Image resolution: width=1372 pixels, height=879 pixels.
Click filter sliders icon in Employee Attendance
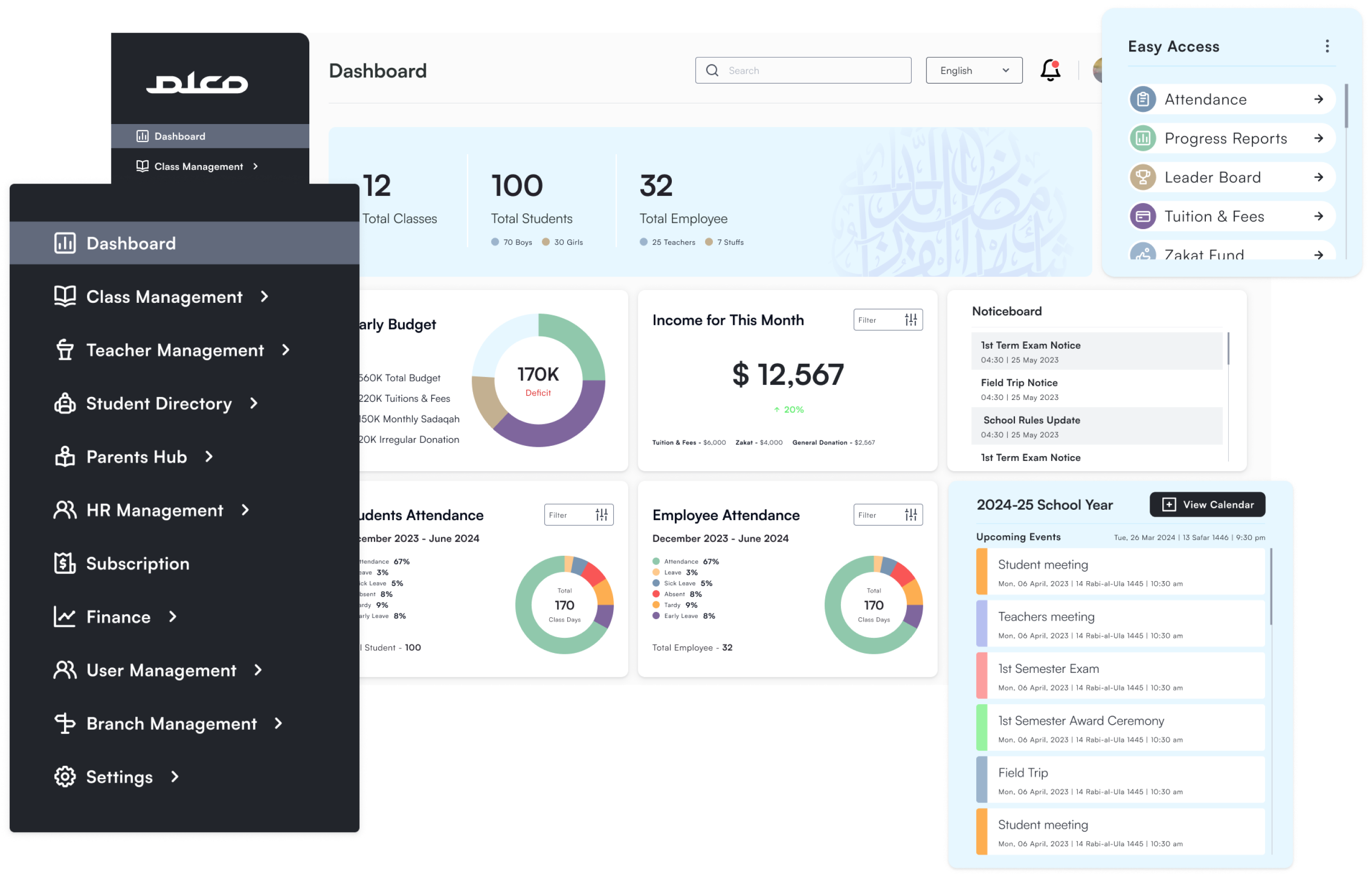tap(911, 515)
